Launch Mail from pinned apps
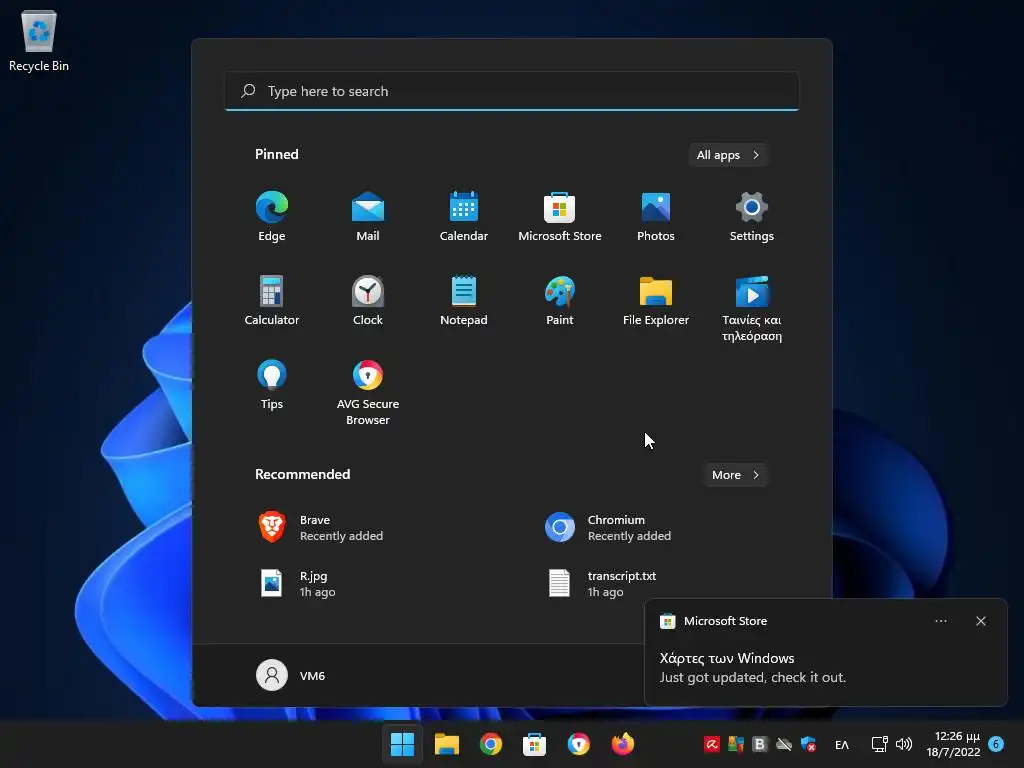The image size is (1024, 768). pos(368,216)
